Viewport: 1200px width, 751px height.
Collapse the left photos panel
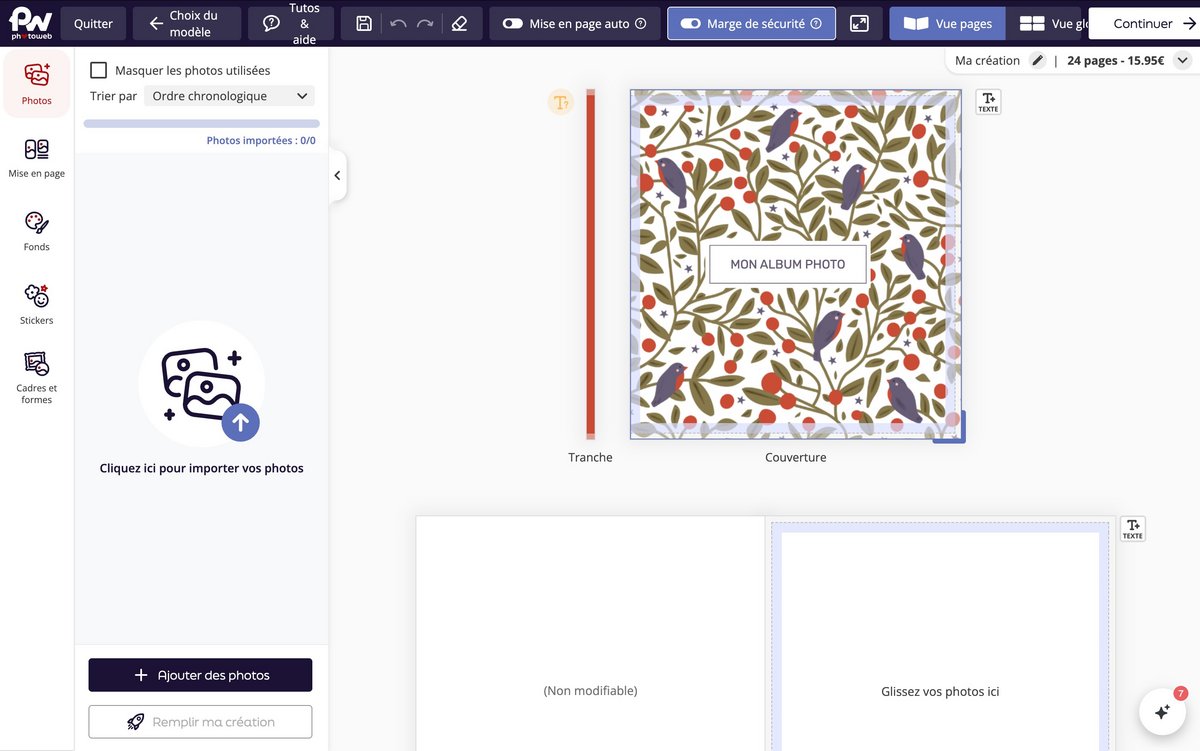(x=337, y=176)
